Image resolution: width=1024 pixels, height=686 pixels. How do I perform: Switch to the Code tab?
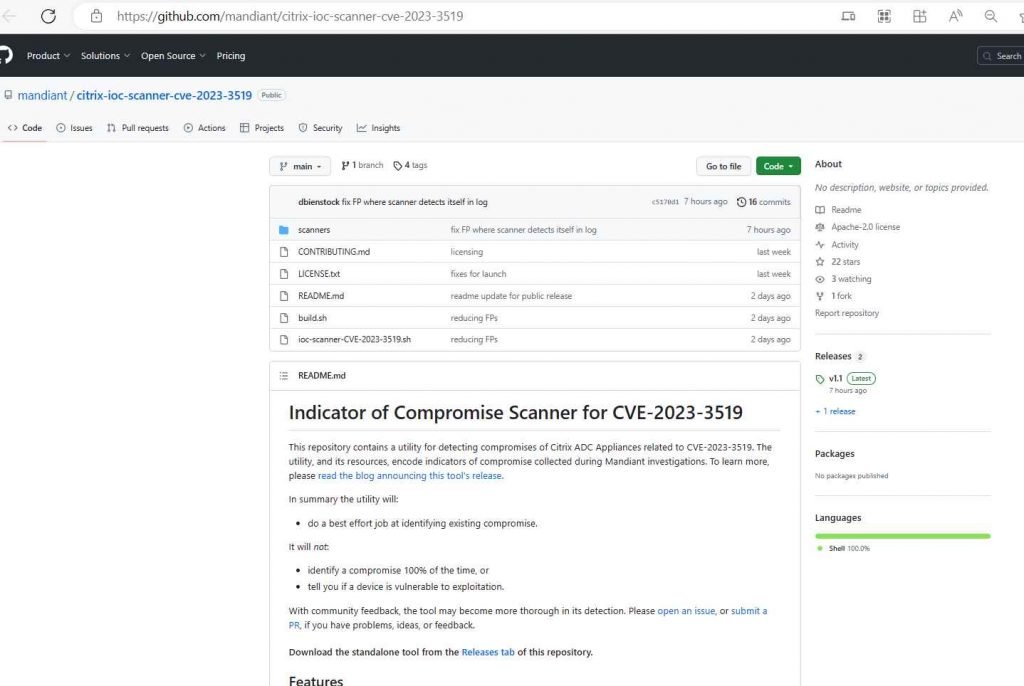tap(25, 128)
